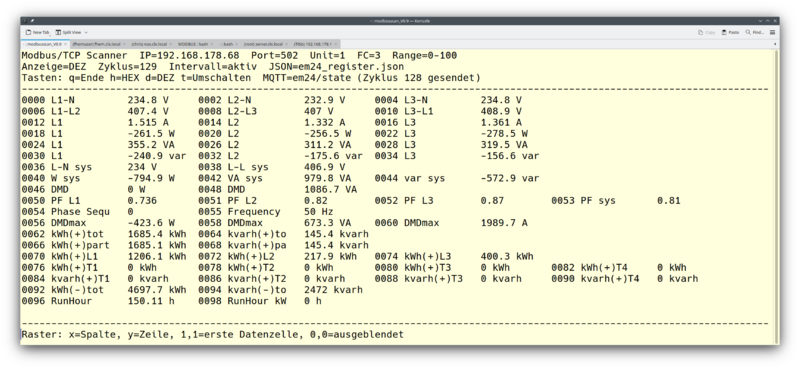Click the kWh(+)L3 value 400.3 kWh
The image size is (800, 369).
pos(507,257)
